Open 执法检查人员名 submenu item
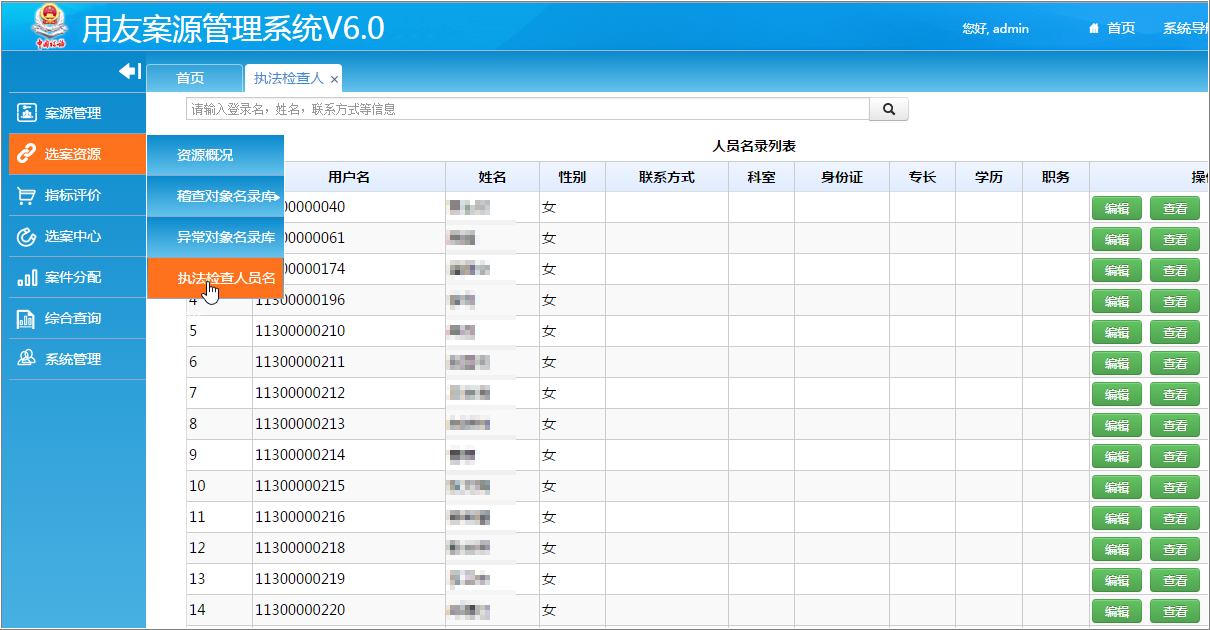Screen dimensions: 1210x630 215,278
